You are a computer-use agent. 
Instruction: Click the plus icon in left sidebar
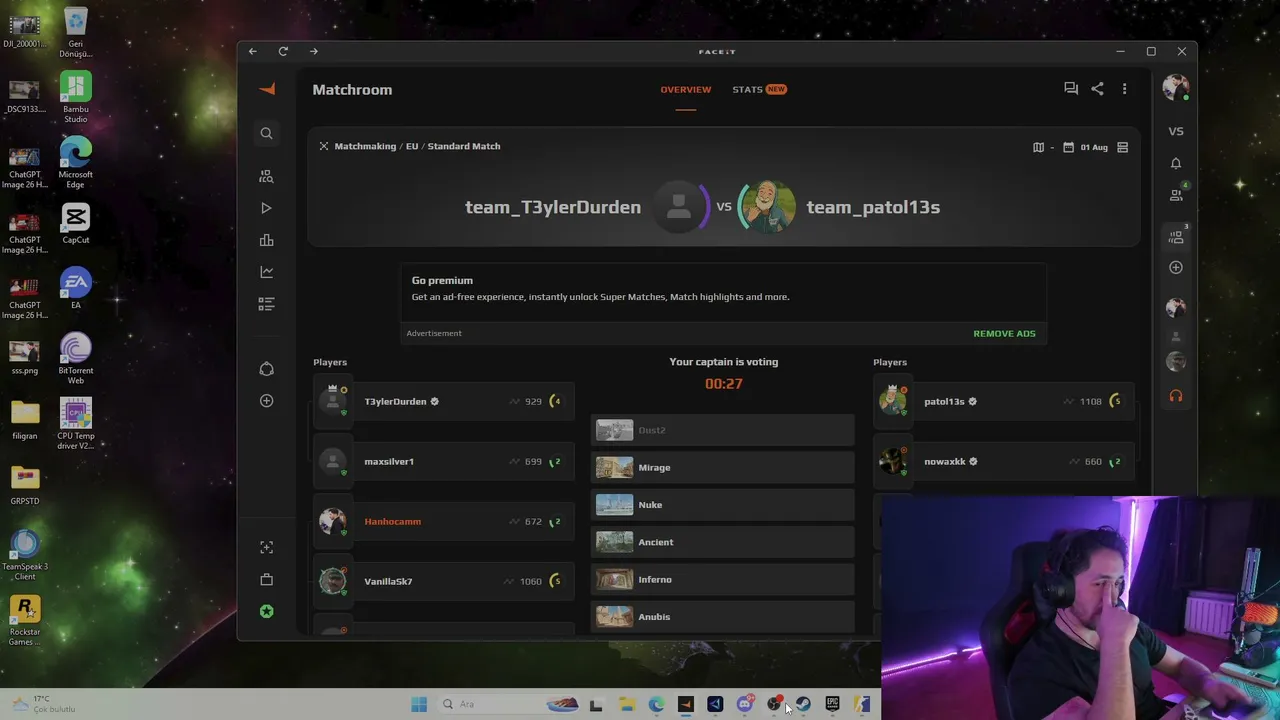[266, 401]
